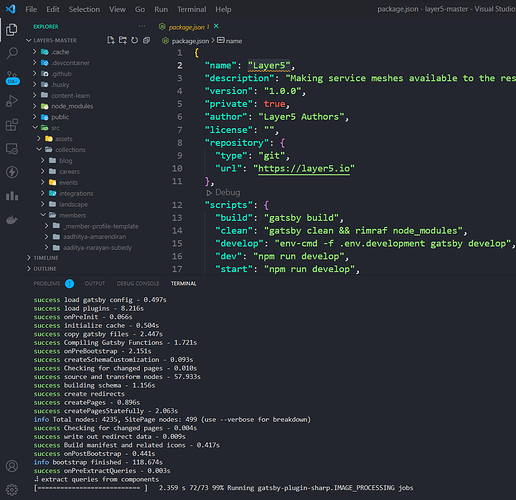This screenshot has width=516, height=500.
Task: Open the Selection menu
Action: point(84,9)
